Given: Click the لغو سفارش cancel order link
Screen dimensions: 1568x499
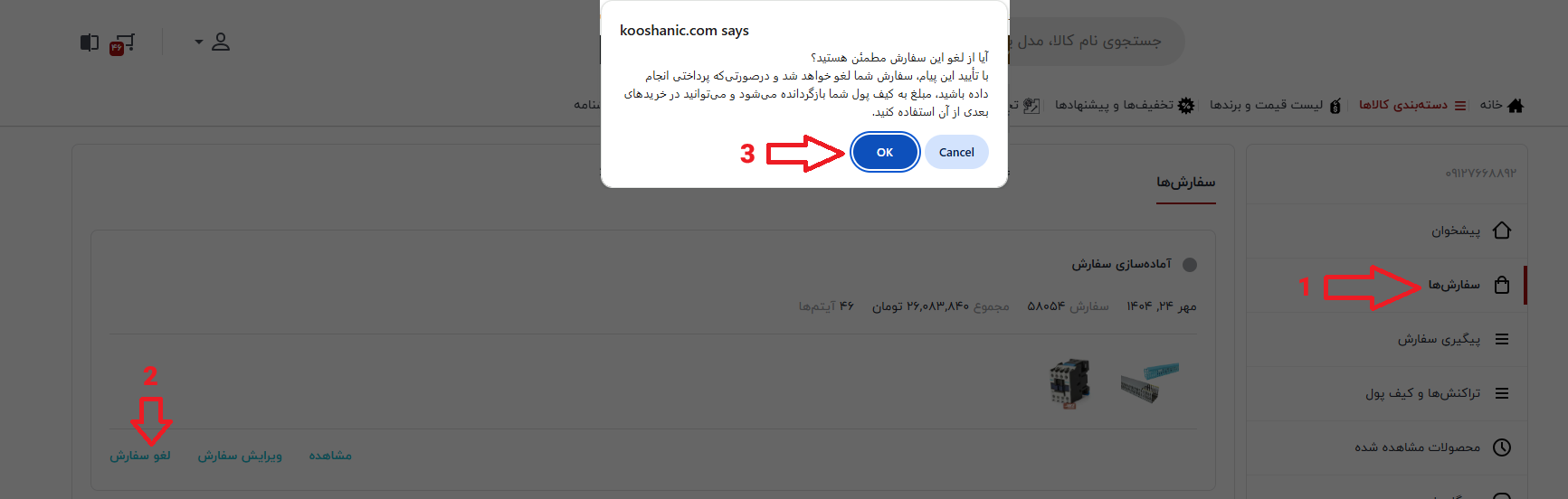Looking at the screenshot, I should [140, 456].
